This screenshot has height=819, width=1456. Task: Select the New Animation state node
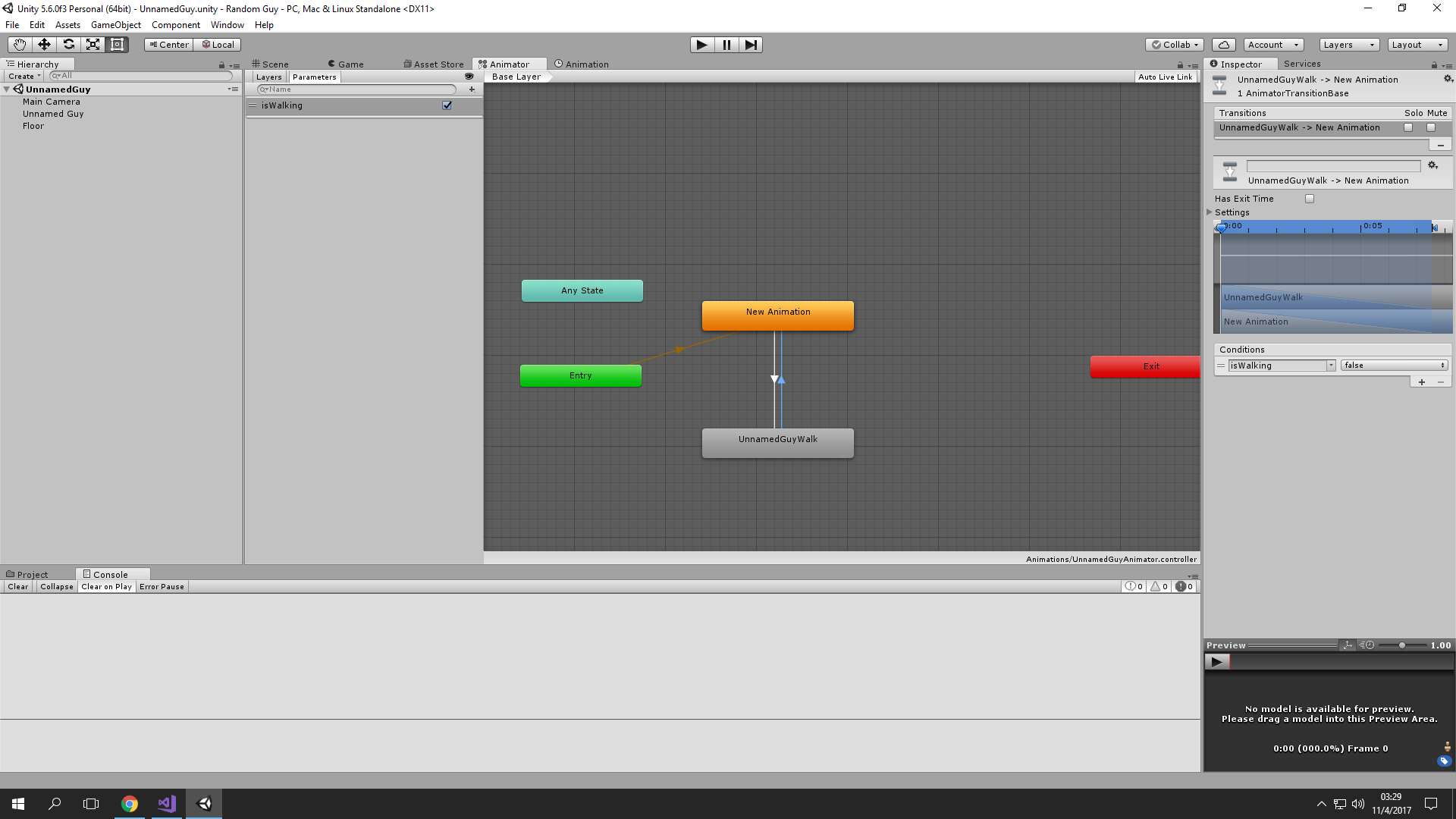(x=778, y=315)
